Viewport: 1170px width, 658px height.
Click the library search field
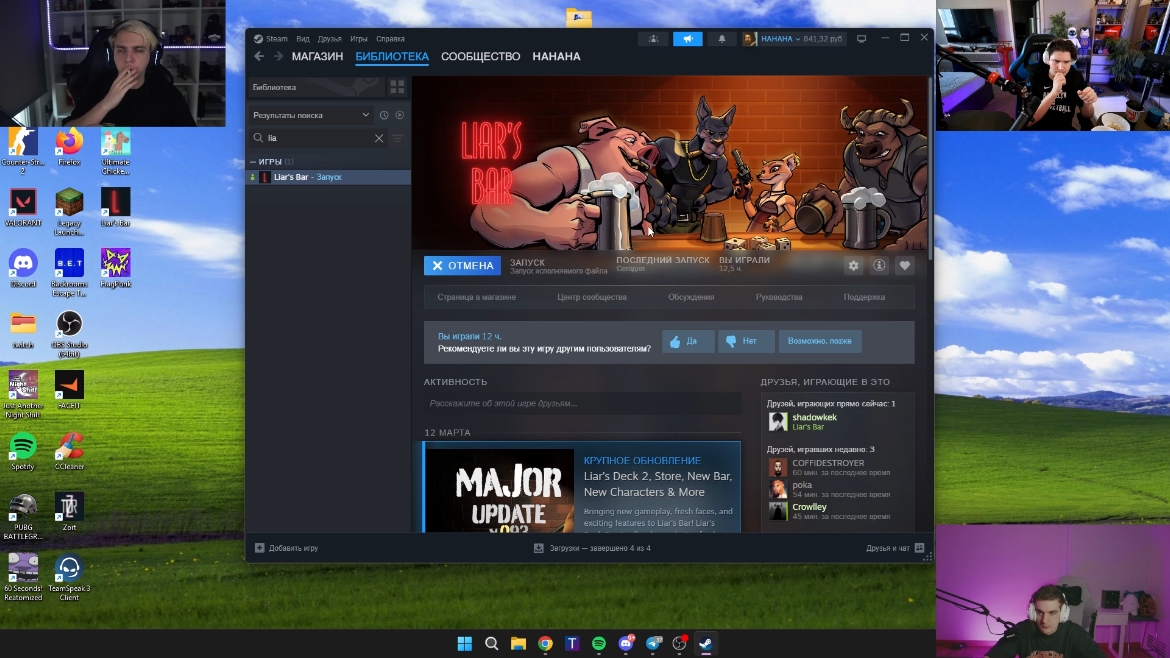click(x=319, y=138)
